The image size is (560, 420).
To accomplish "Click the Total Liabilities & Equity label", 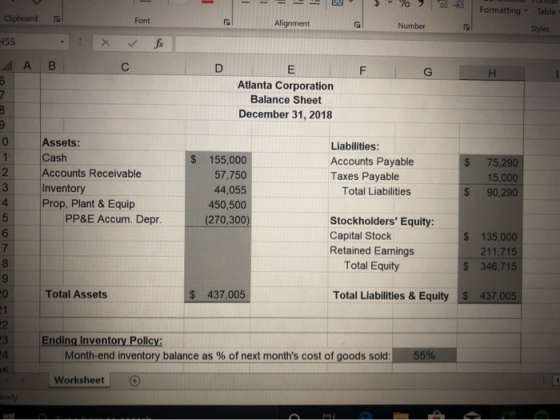I will 391,296.
